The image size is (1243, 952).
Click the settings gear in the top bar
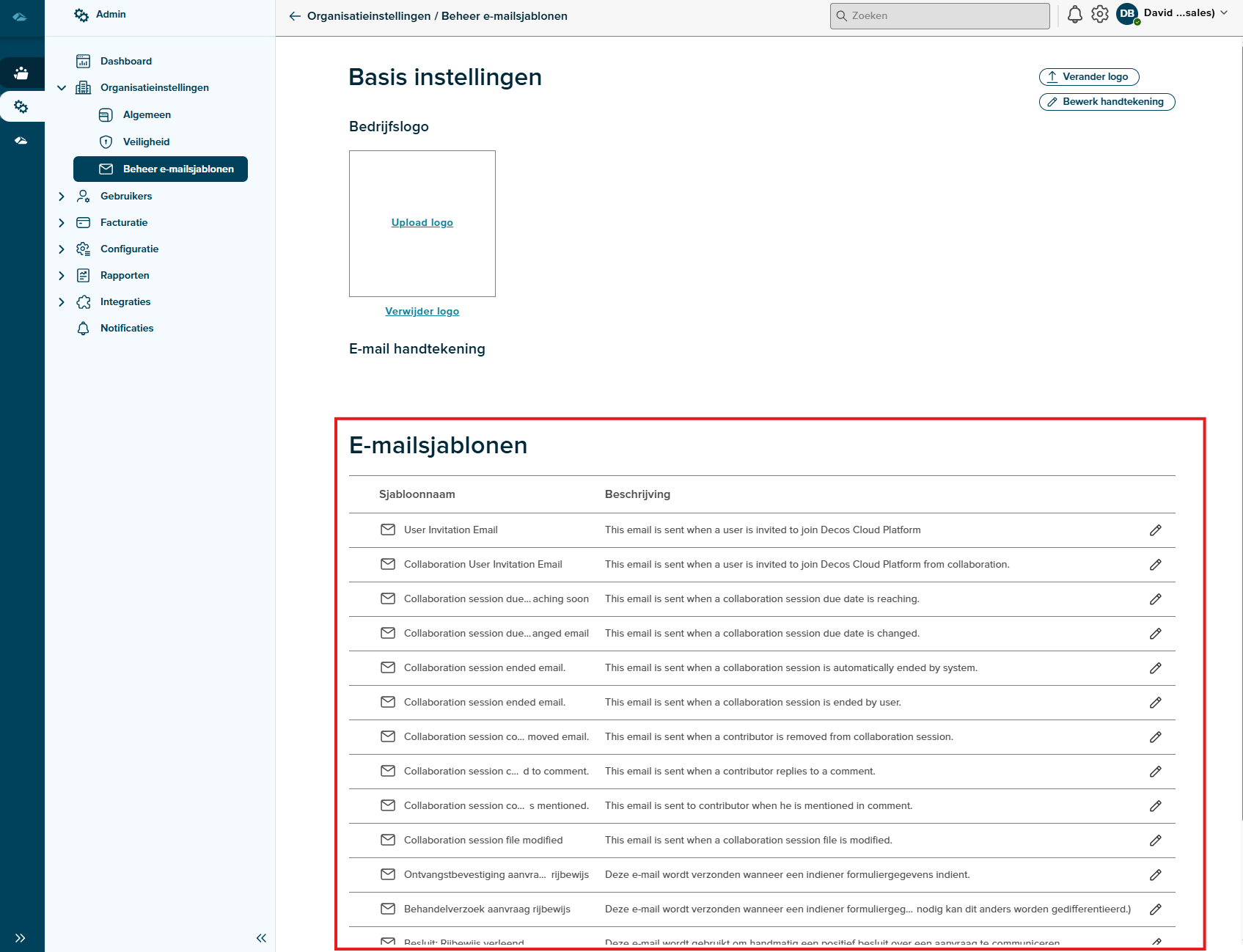tap(1099, 15)
